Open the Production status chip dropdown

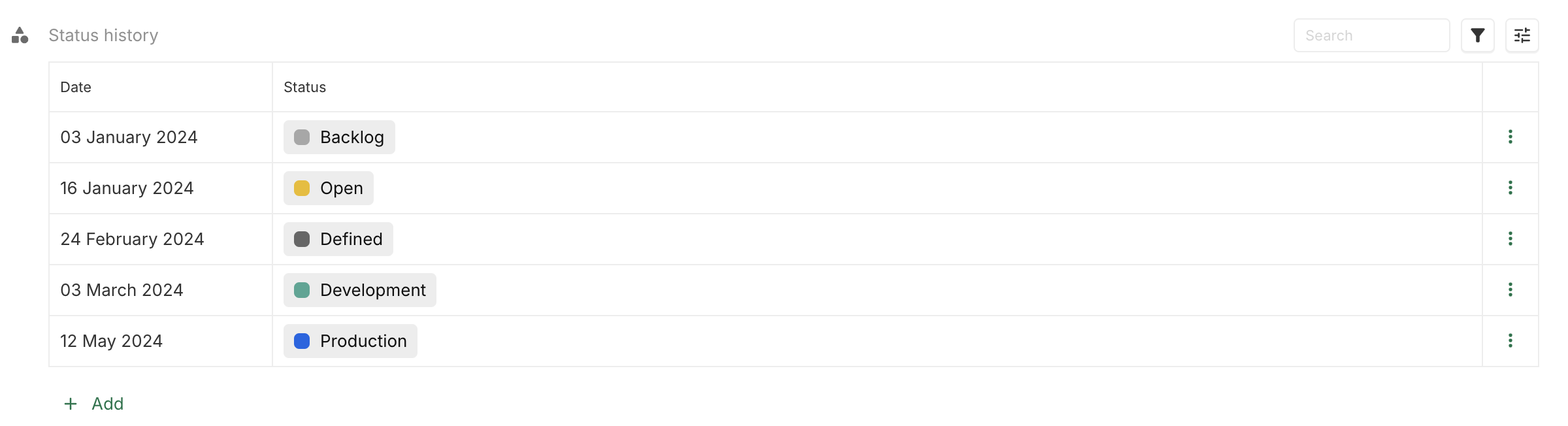pos(350,340)
